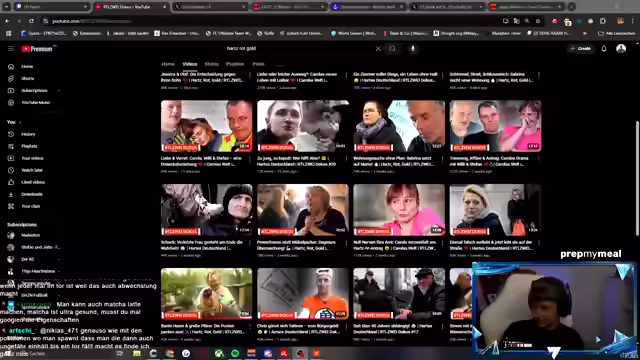The image size is (640, 360).
Task: Go to Home in the sidebar
Action: 27,67
